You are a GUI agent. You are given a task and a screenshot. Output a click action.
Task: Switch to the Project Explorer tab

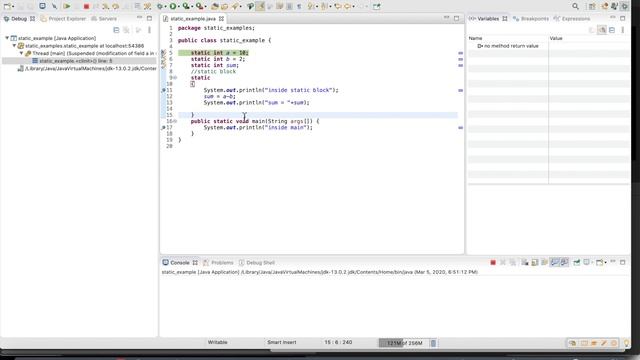point(63,19)
